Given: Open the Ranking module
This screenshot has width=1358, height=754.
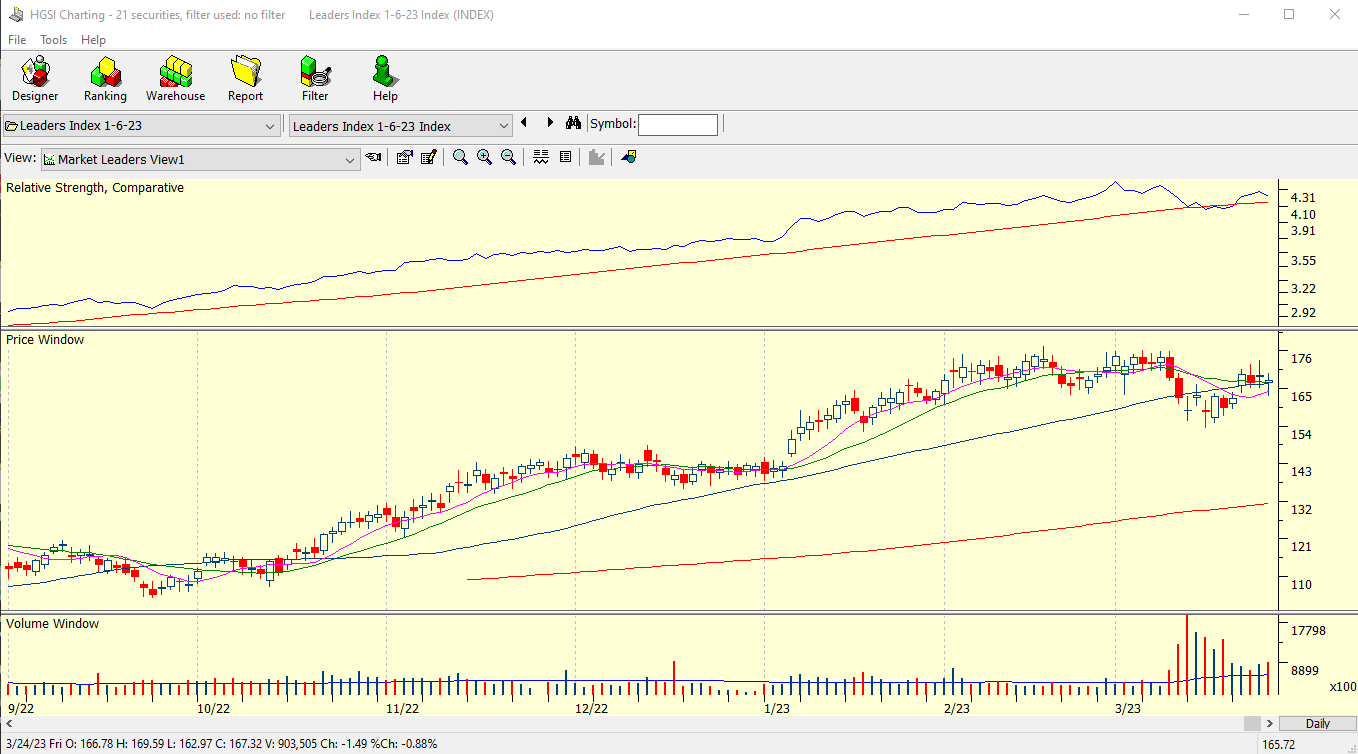Looking at the screenshot, I should (x=105, y=79).
